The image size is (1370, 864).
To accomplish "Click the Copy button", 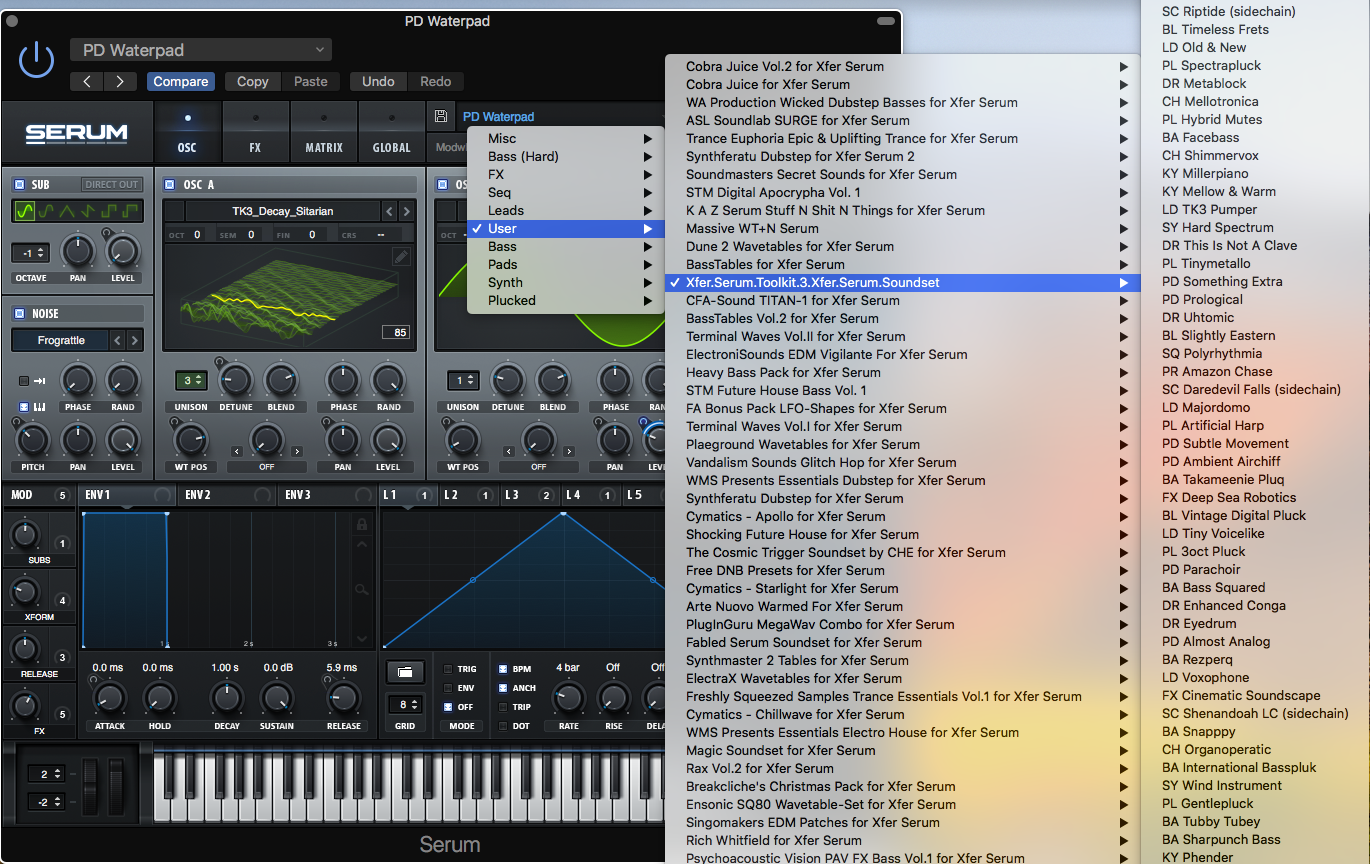I will [x=253, y=82].
